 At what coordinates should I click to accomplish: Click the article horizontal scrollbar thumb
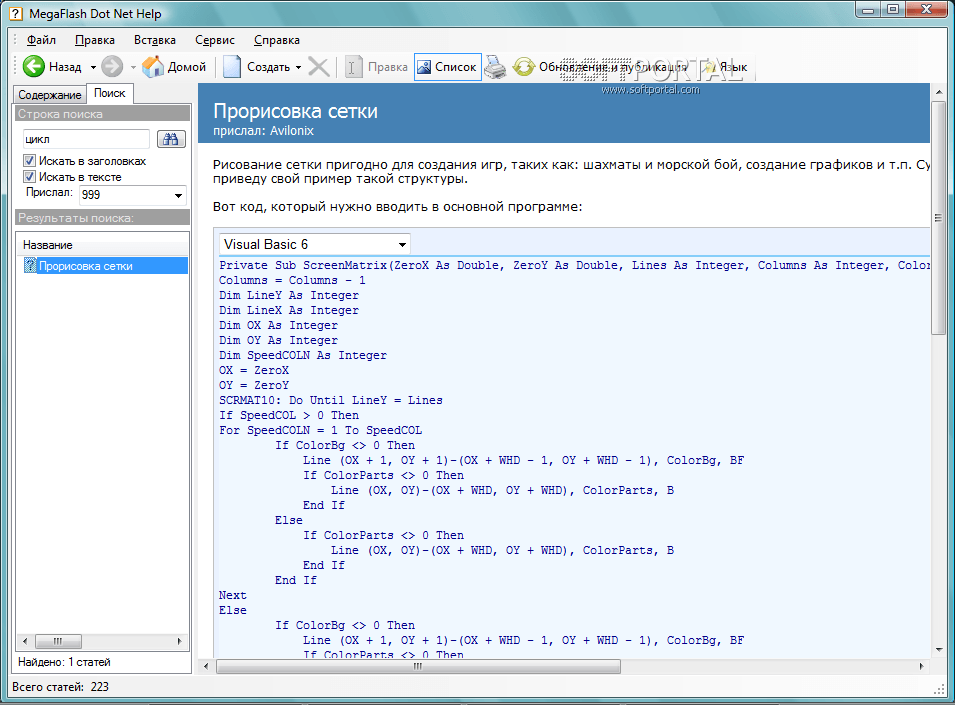(418, 667)
